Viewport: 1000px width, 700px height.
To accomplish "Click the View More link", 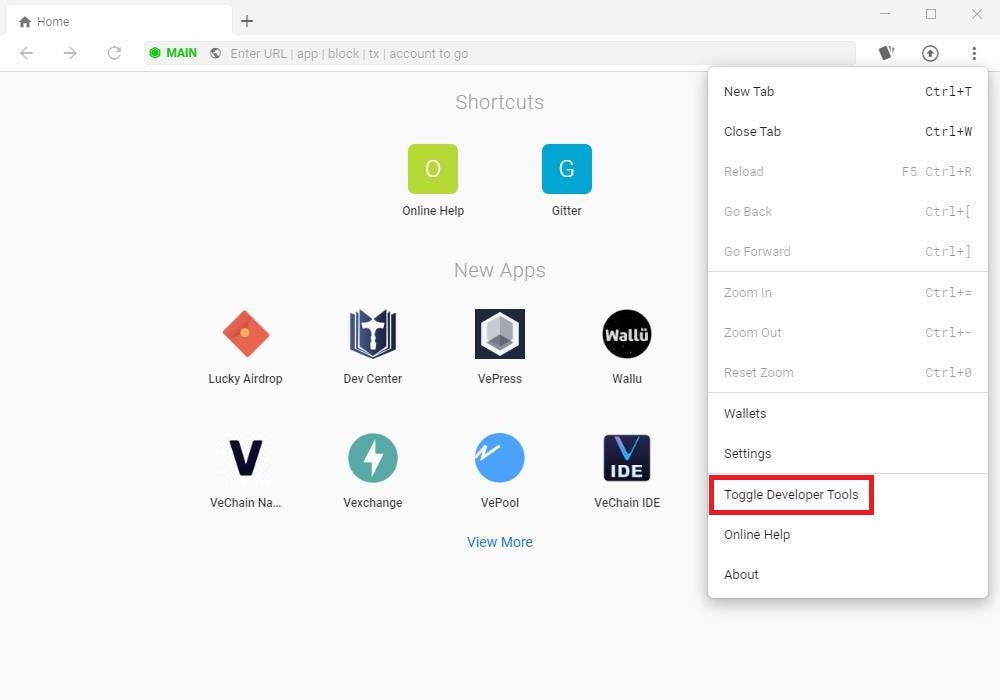I will (499, 542).
